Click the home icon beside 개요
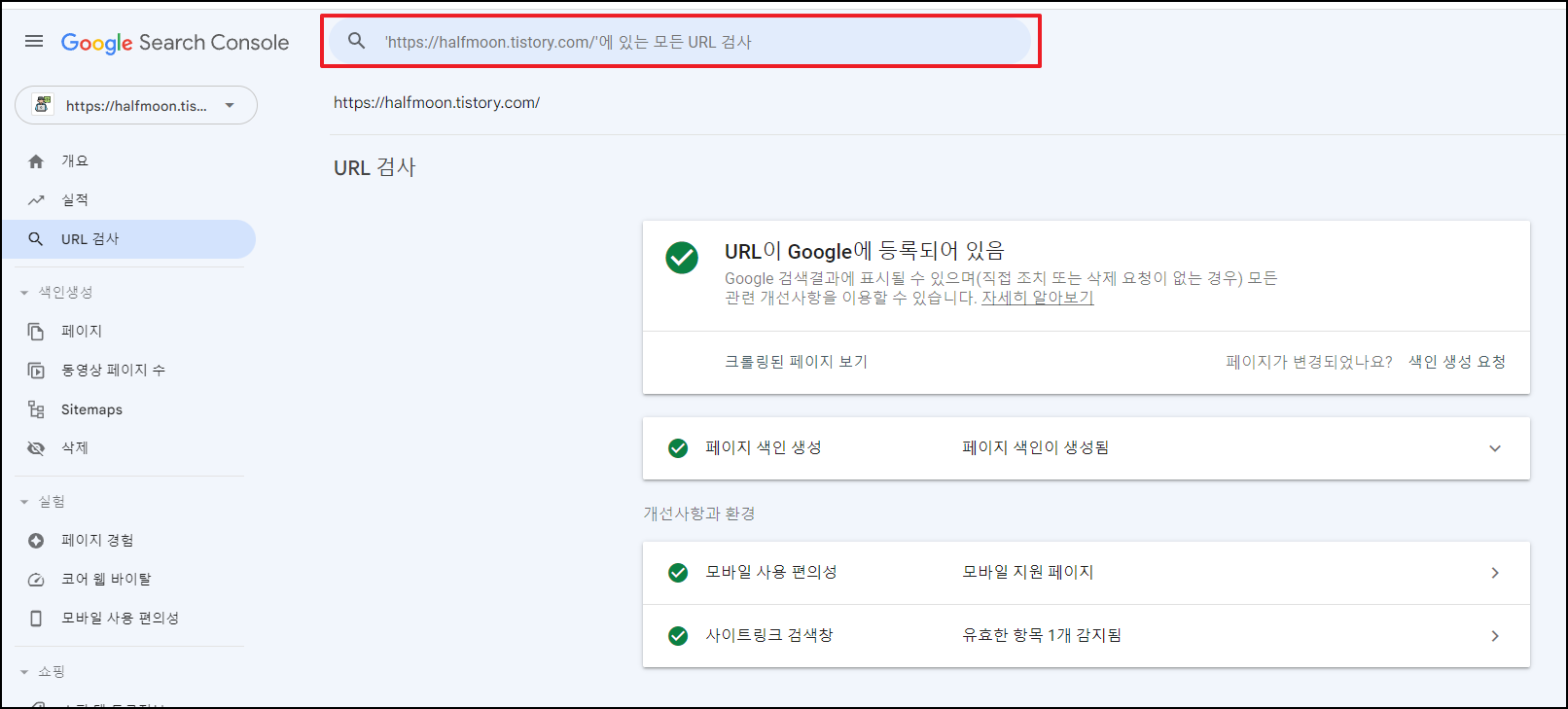This screenshot has width=1568, height=709. (36, 161)
